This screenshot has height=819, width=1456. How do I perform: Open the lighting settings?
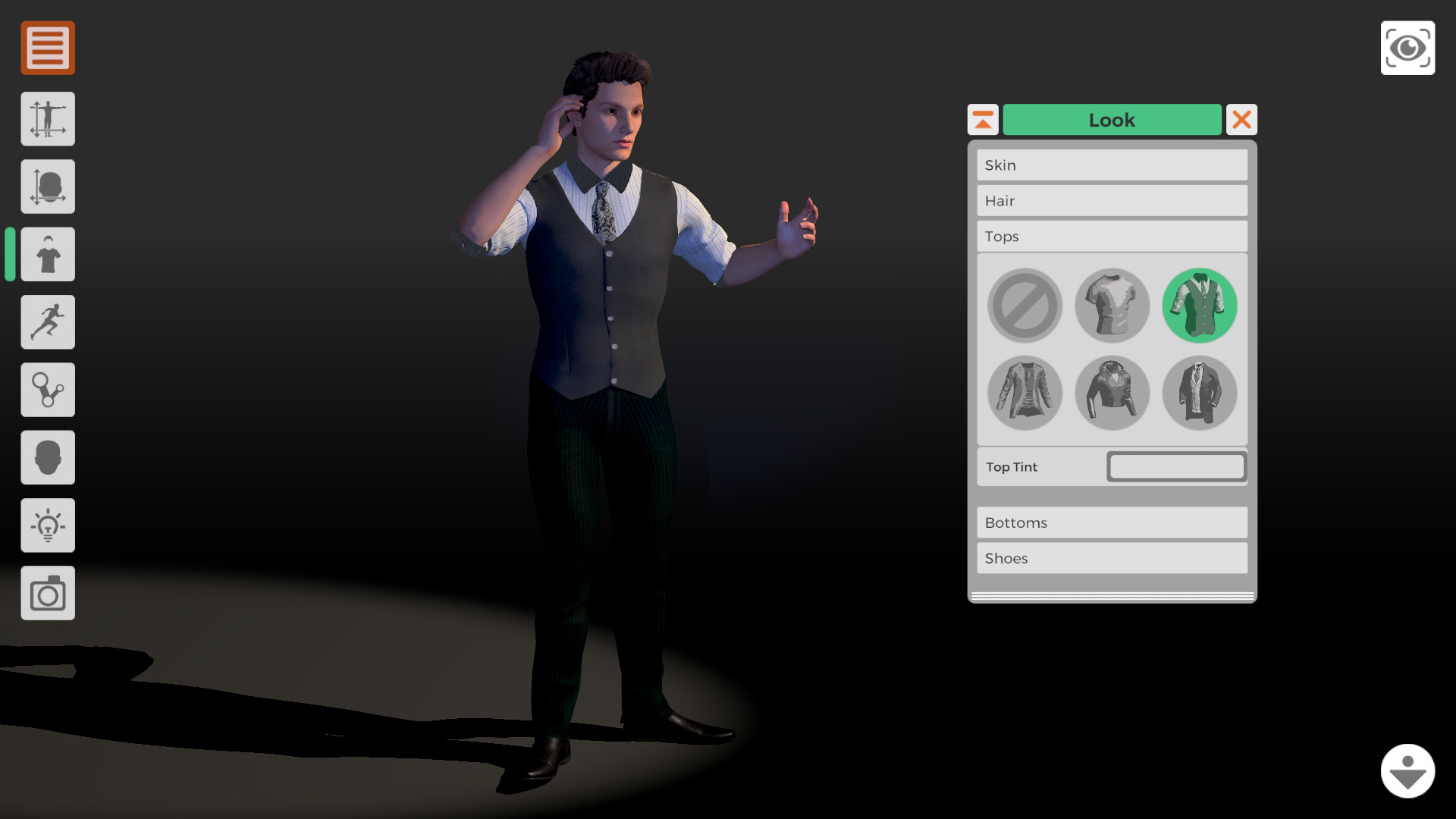[47, 525]
